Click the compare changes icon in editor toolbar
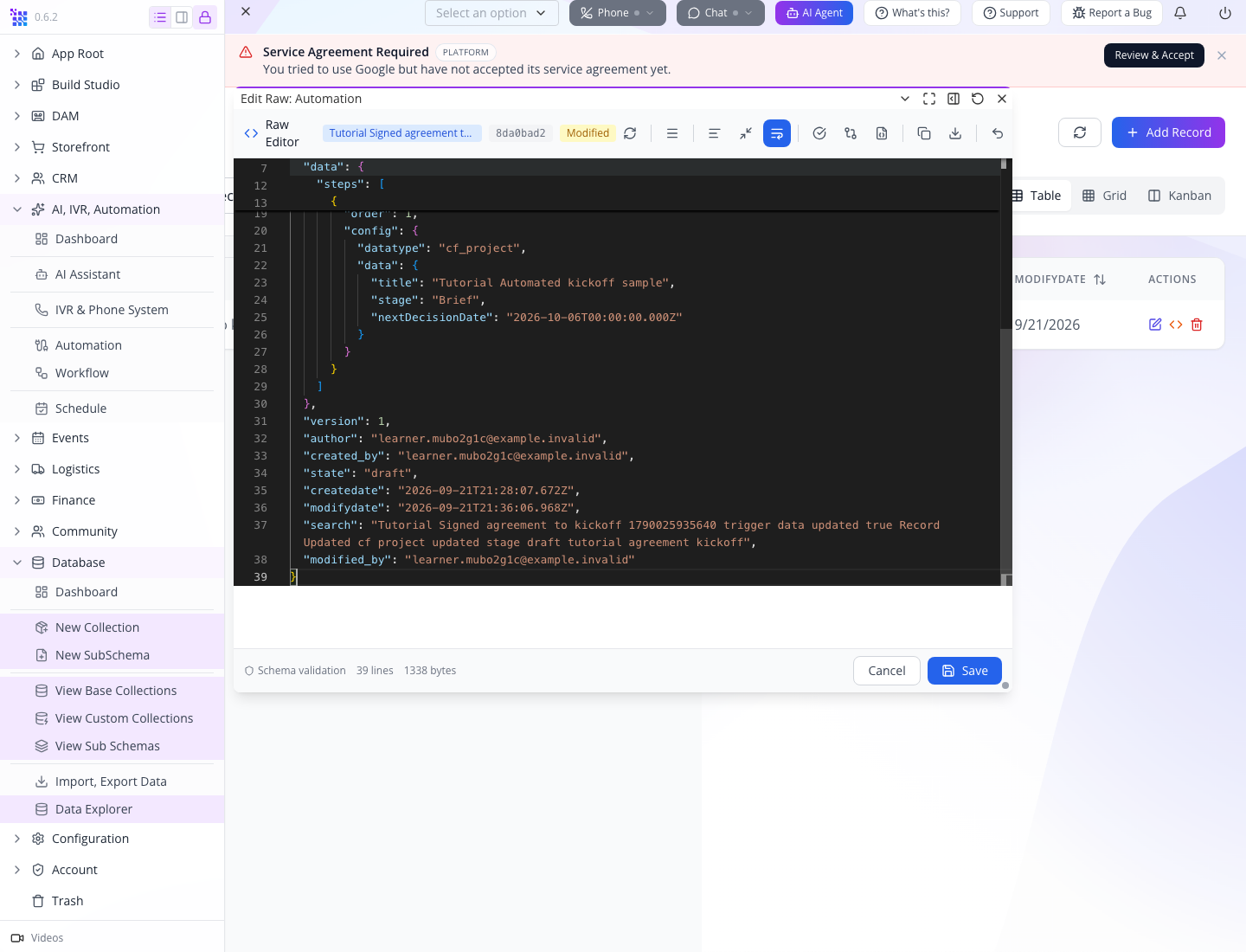The image size is (1246, 952). 851,133
